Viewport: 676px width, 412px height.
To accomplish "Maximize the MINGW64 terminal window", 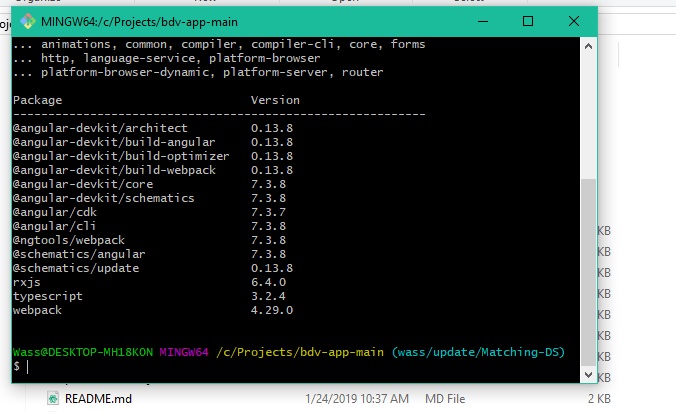I will (x=528, y=21).
